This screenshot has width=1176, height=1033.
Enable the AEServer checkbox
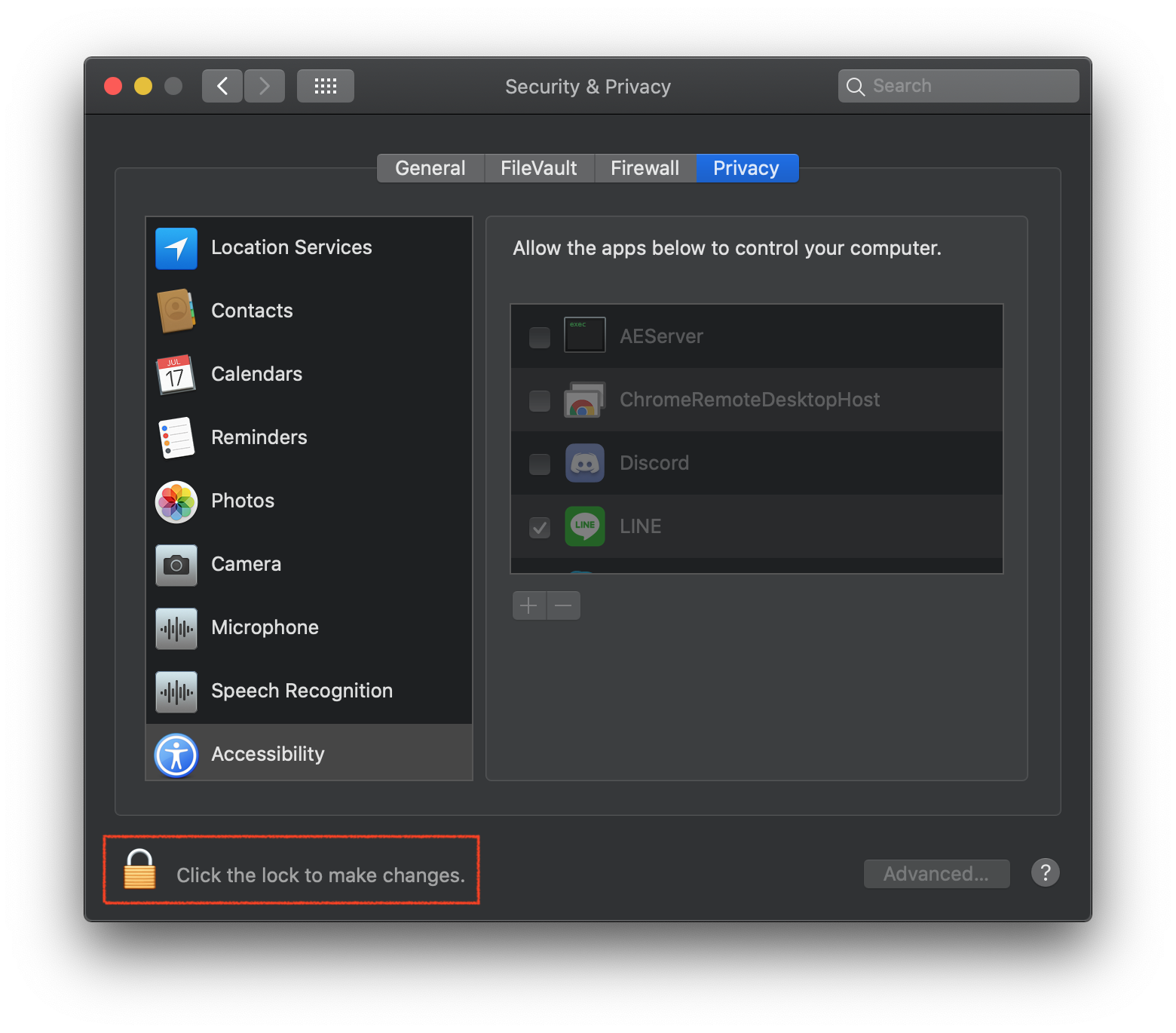[x=540, y=337]
